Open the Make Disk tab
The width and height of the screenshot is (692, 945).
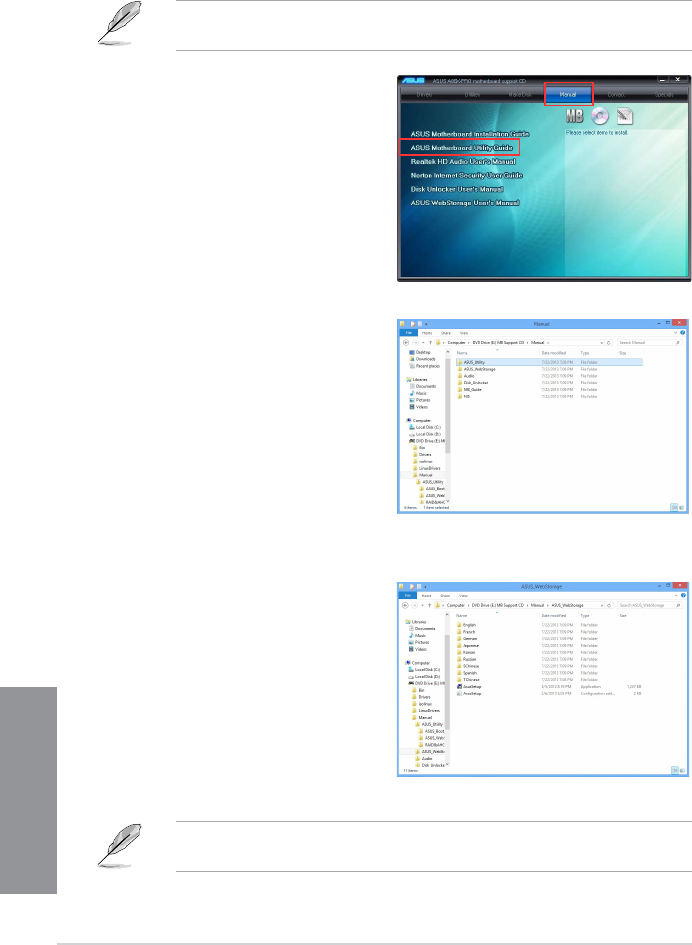520,95
